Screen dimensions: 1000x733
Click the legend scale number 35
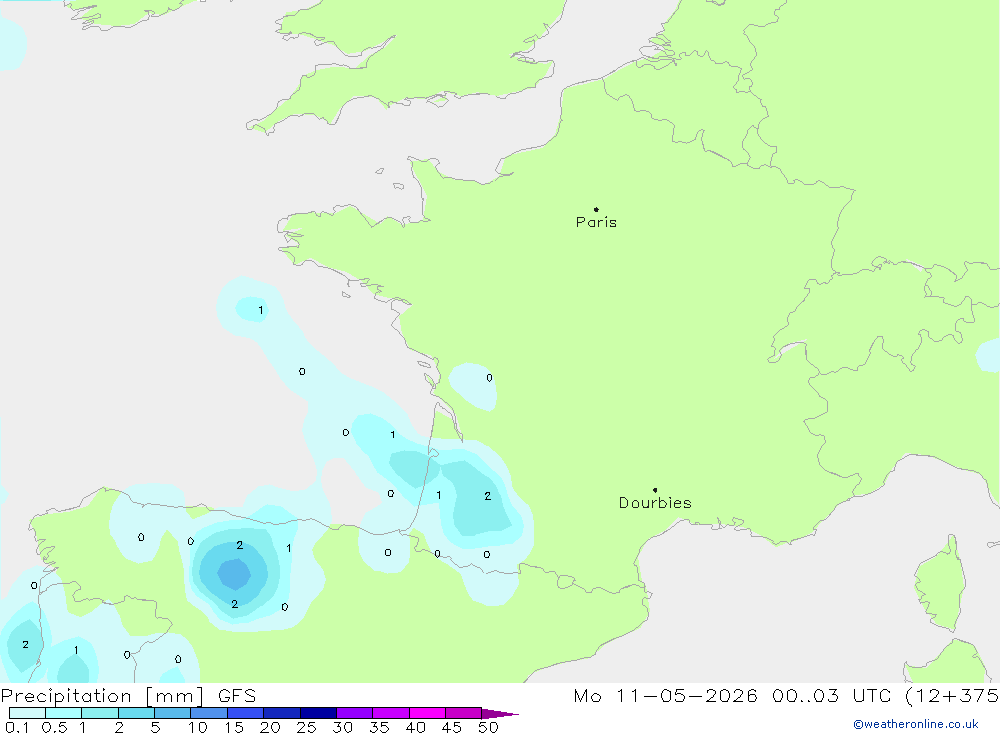click(379, 727)
